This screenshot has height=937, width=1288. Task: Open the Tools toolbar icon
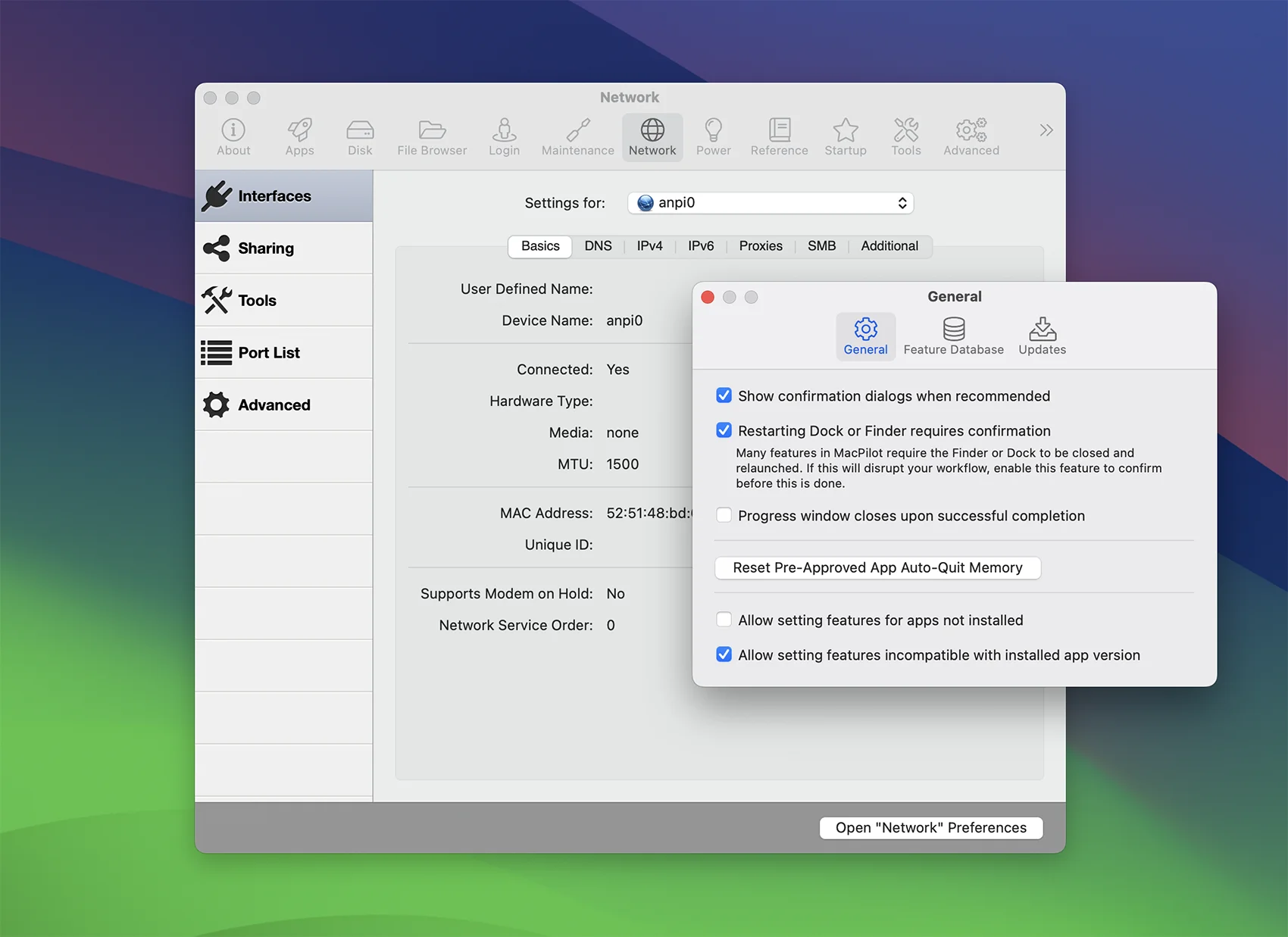coord(906,137)
